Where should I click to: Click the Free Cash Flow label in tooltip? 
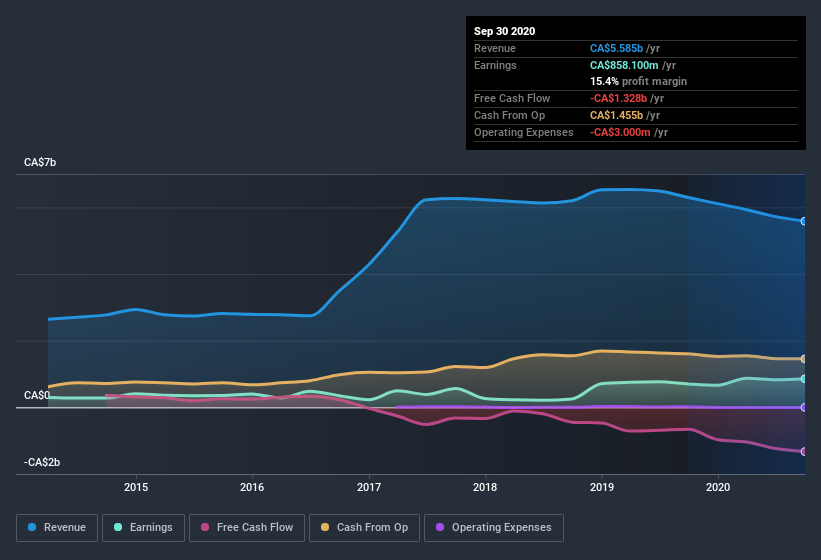coord(512,98)
